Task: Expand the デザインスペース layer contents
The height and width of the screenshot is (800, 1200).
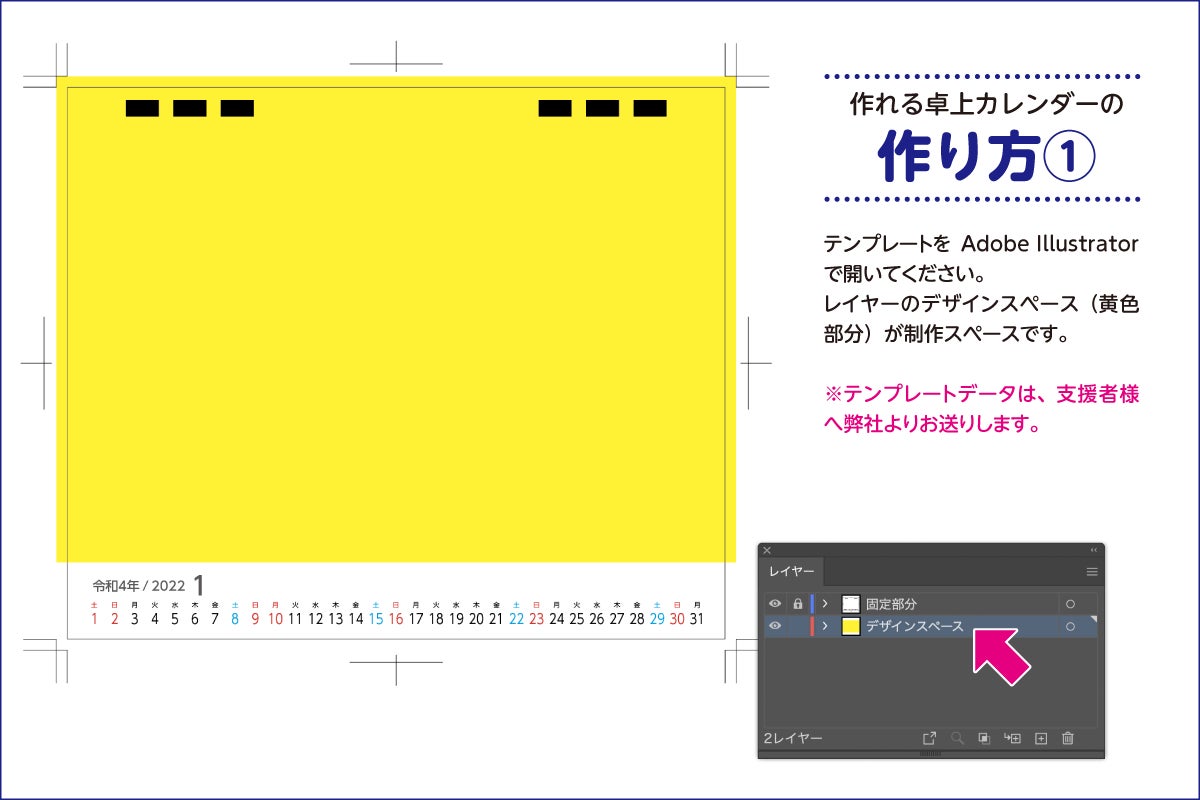Action: pyautogui.click(x=825, y=626)
